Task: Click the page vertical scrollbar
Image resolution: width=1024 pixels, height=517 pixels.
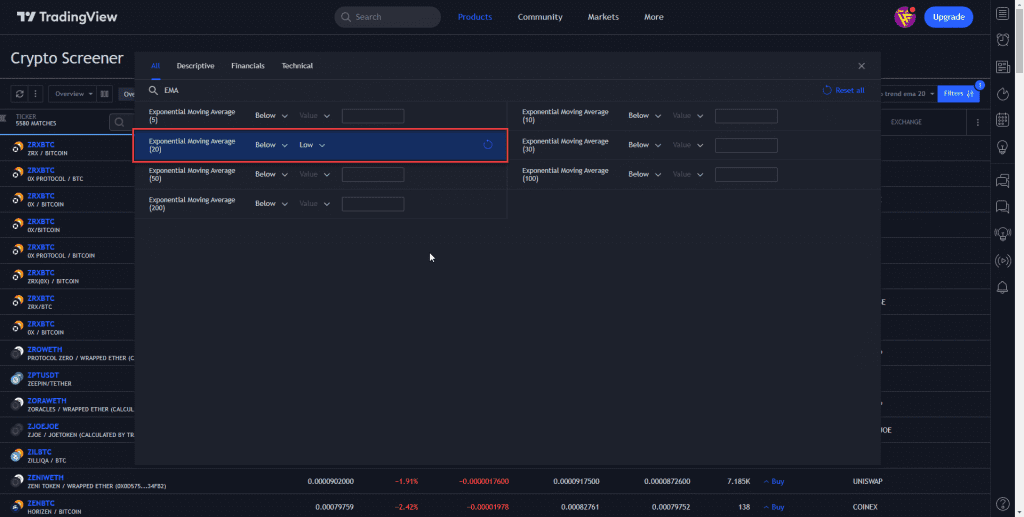Action: (1020, 38)
